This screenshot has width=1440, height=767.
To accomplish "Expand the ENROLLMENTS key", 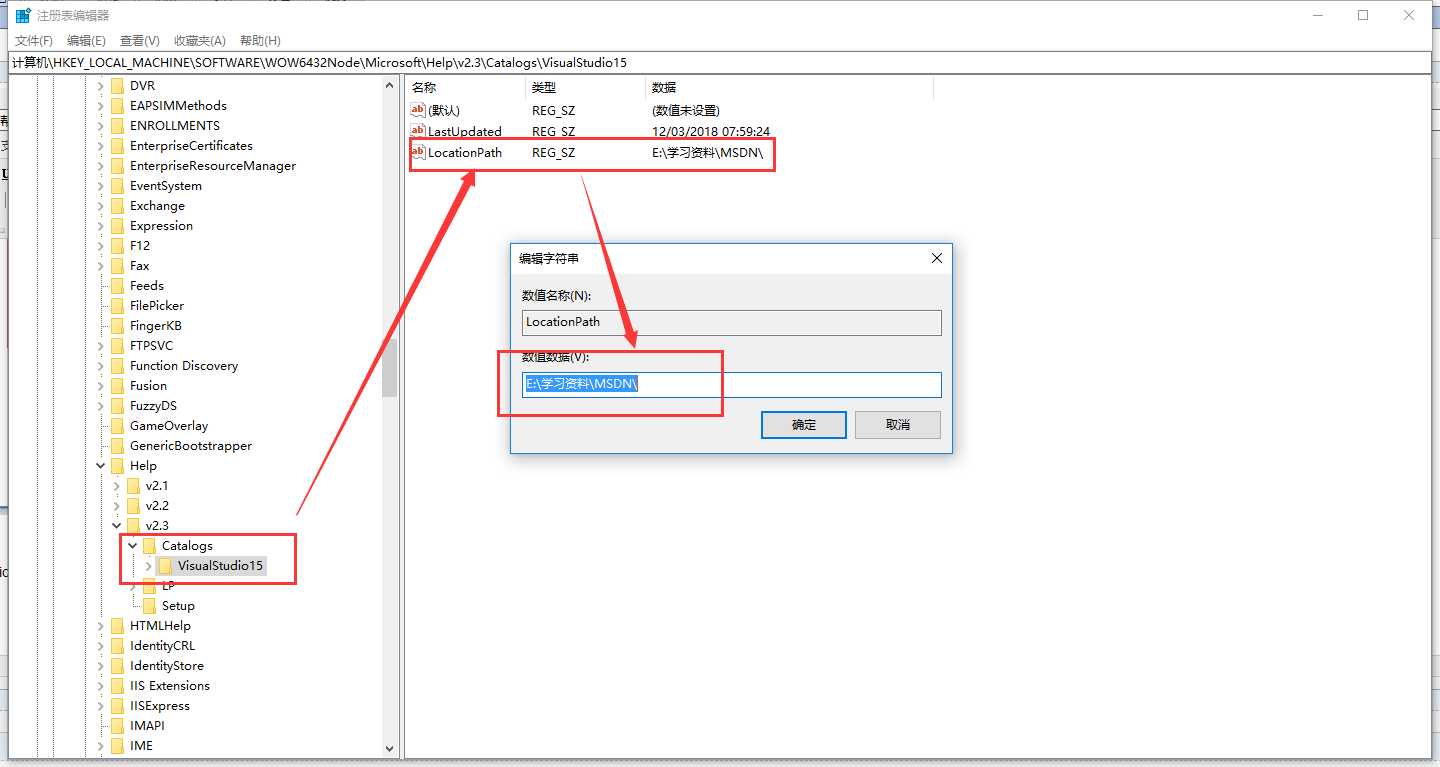I will click(x=101, y=126).
